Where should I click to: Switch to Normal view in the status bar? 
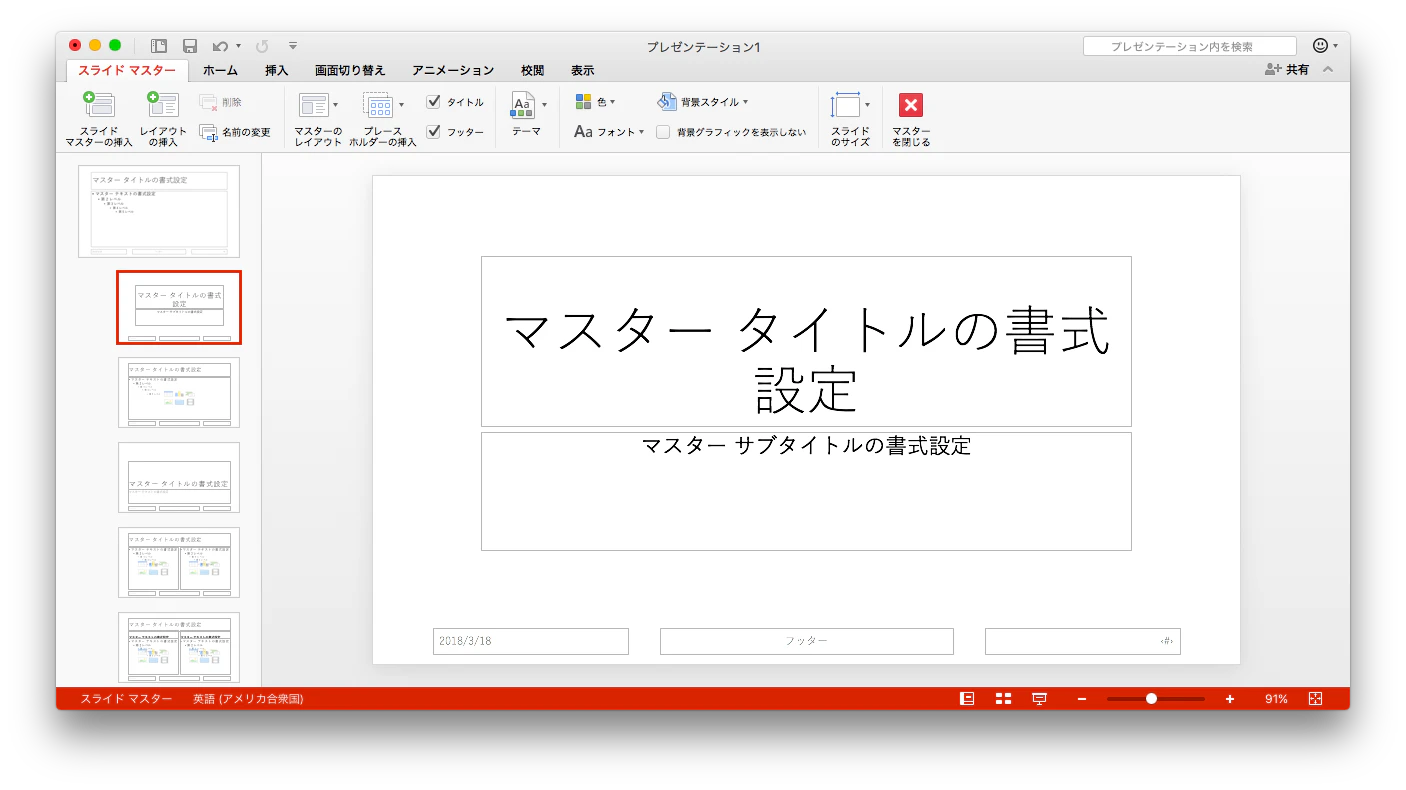[967, 699]
